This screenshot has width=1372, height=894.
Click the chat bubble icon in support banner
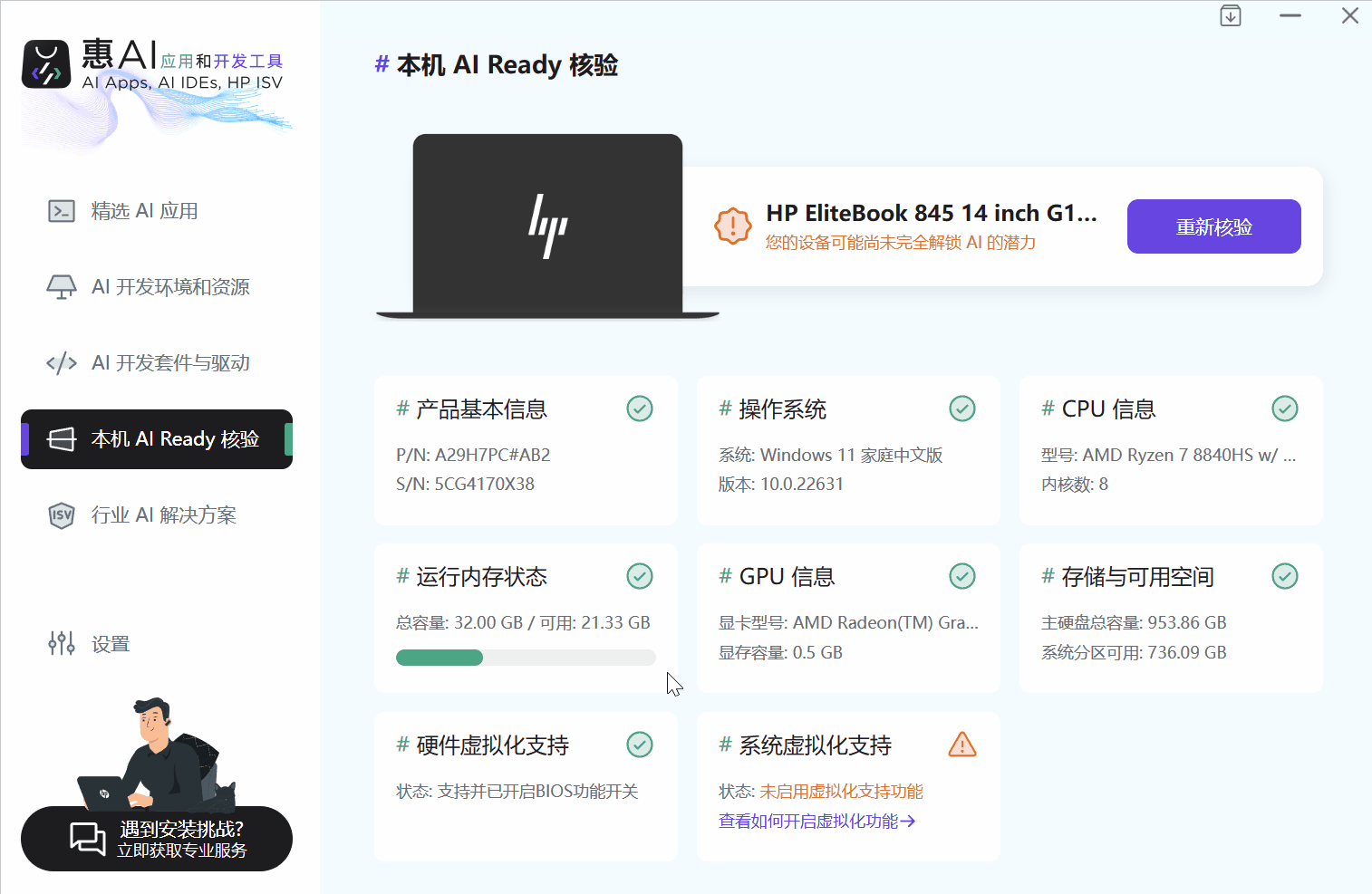click(x=88, y=838)
